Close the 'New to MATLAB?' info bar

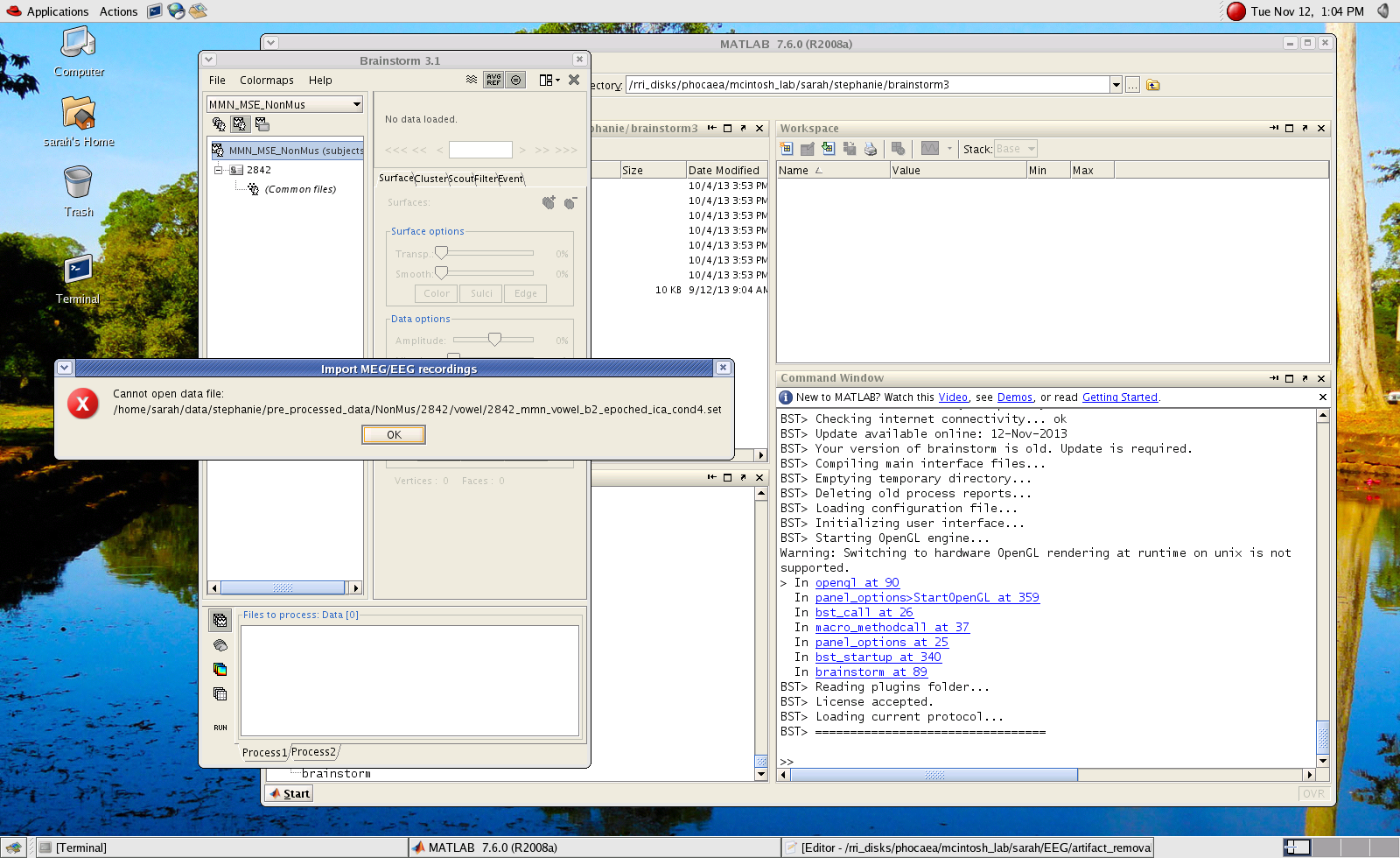click(x=1323, y=397)
